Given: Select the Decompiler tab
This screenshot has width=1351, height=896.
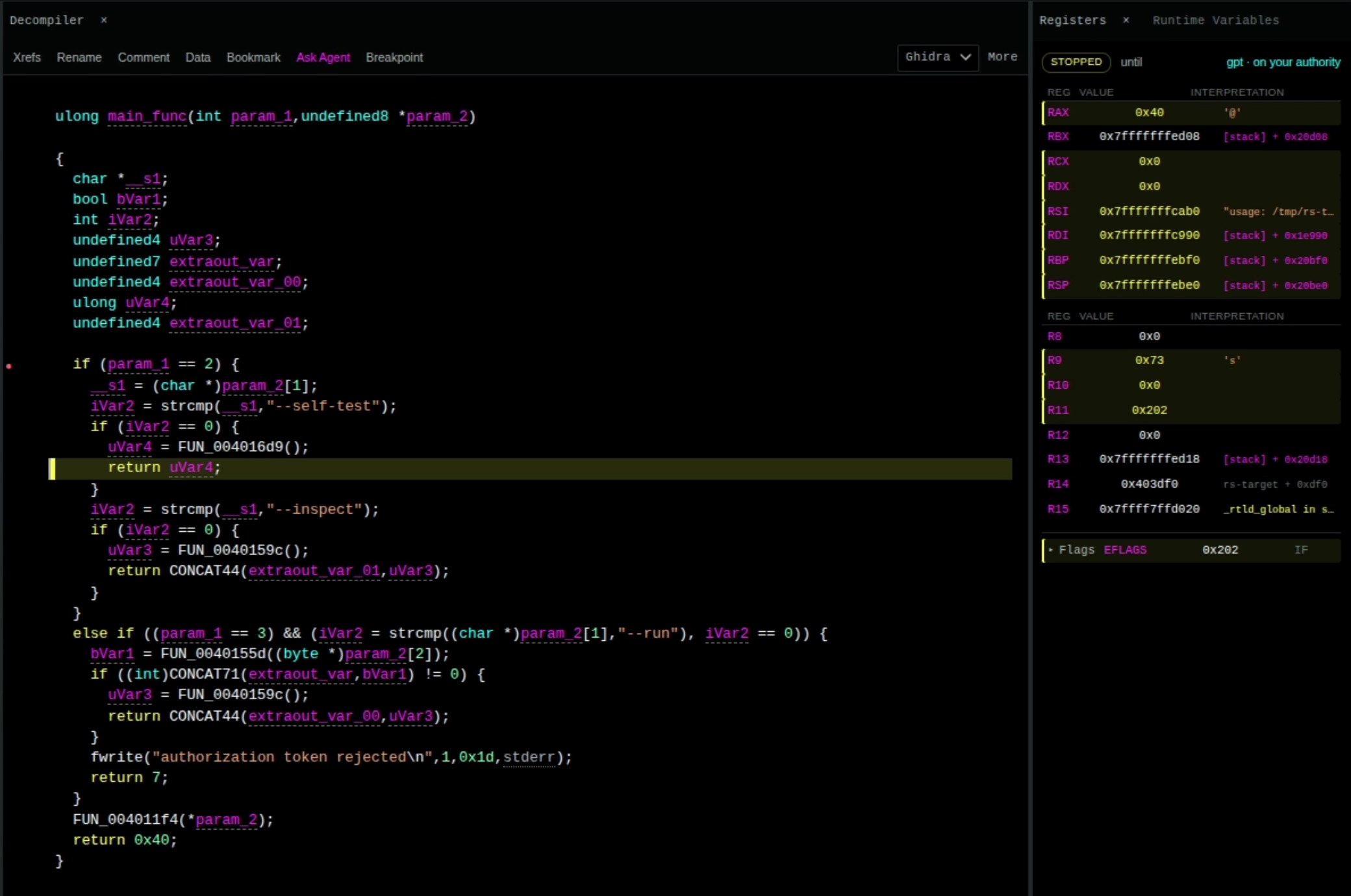Looking at the screenshot, I should pos(47,20).
